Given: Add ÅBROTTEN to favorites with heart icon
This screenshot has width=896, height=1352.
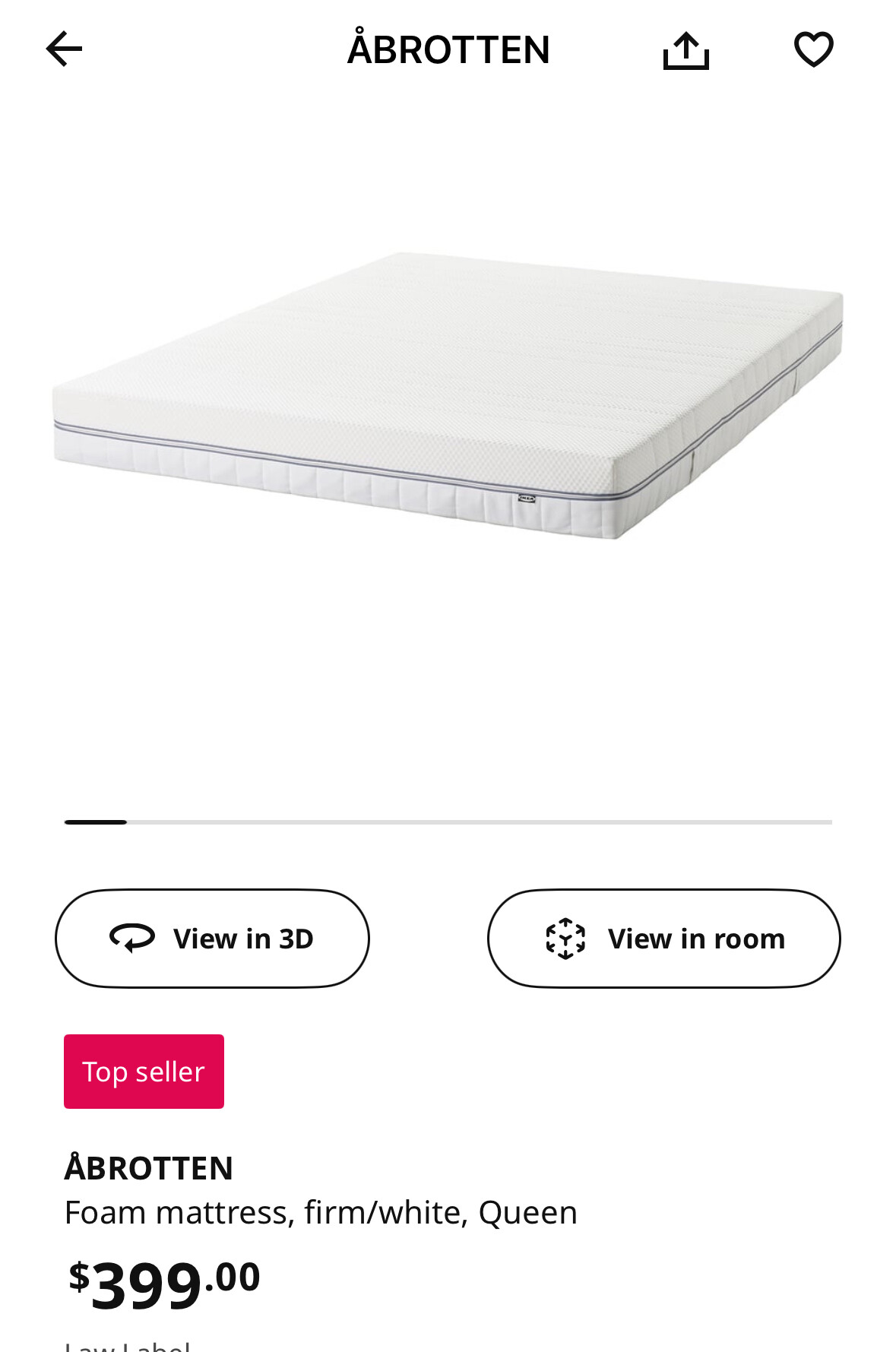Looking at the screenshot, I should 813,49.
